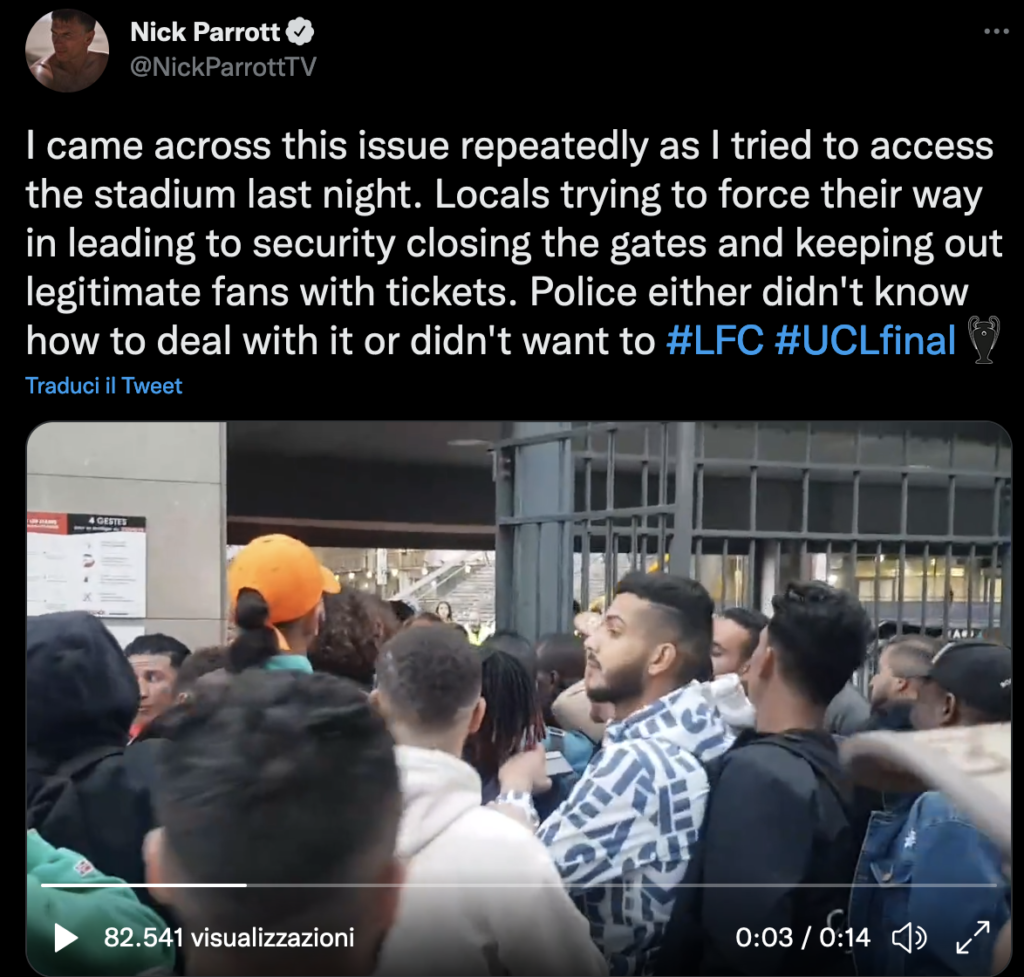Open the three-dot more options menu
The image size is (1024, 977).
point(997,31)
